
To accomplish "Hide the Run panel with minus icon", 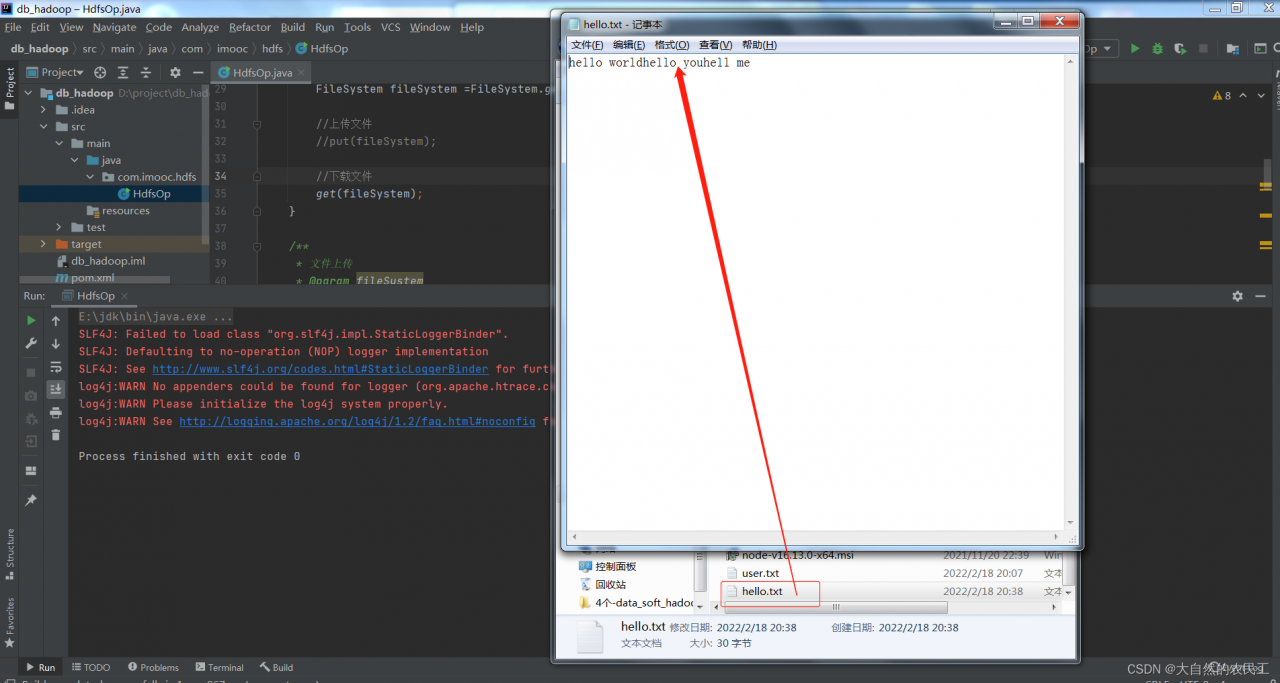I will click(1258, 296).
